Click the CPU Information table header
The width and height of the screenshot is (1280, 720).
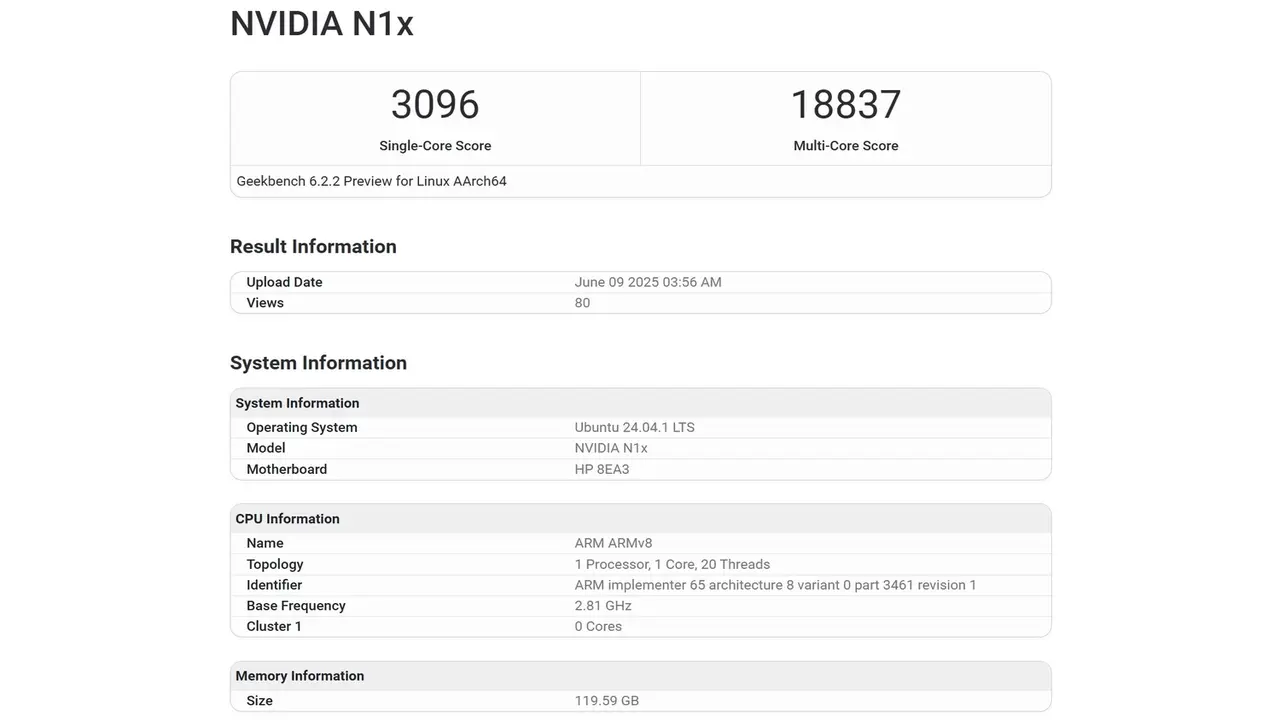click(287, 519)
